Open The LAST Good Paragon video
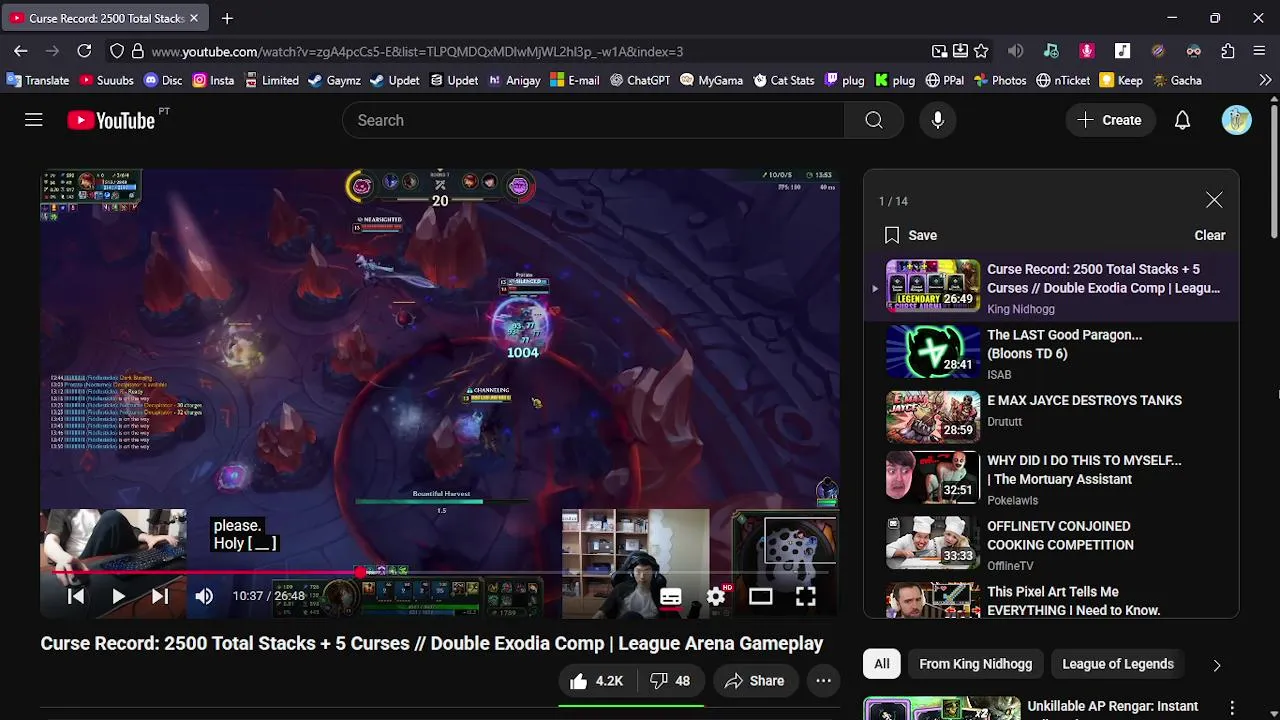Image resolution: width=1280 pixels, height=720 pixels. point(1064,344)
